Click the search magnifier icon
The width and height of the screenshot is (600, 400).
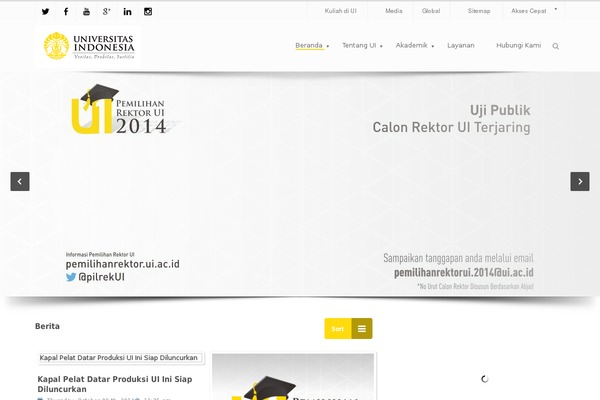pos(556,46)
